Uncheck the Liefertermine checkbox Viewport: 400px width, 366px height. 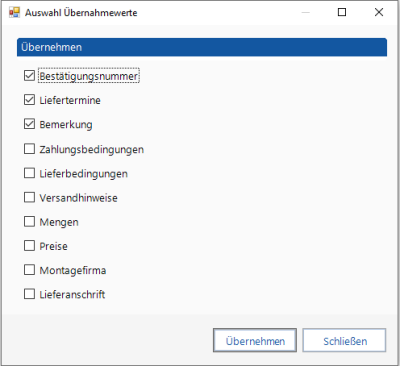[29, 100]
